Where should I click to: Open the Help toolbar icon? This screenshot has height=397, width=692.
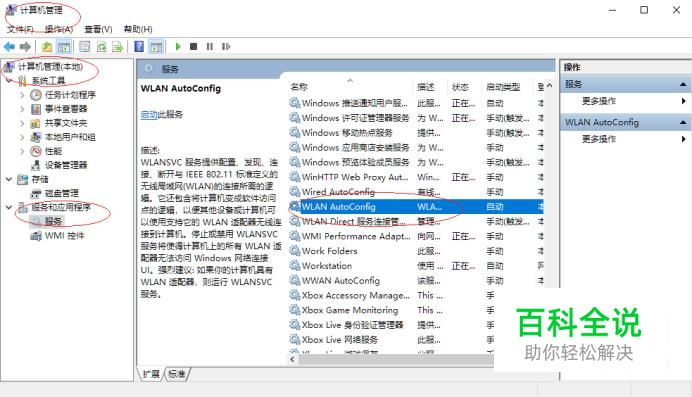[x=139, y=46]
